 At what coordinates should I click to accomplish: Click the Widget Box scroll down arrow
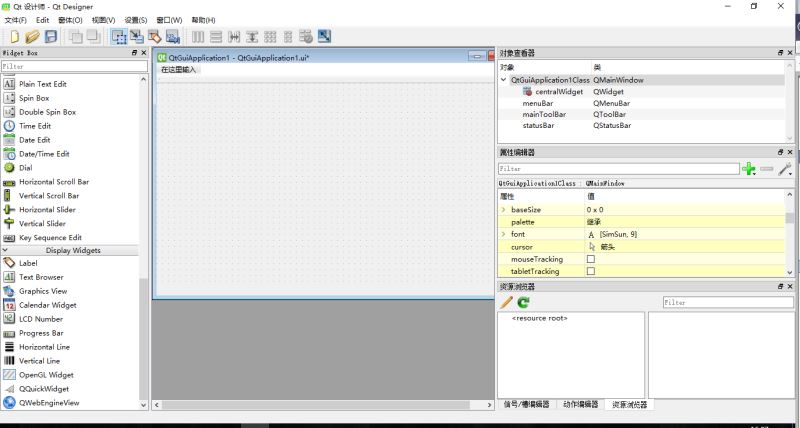pos(143,405)
